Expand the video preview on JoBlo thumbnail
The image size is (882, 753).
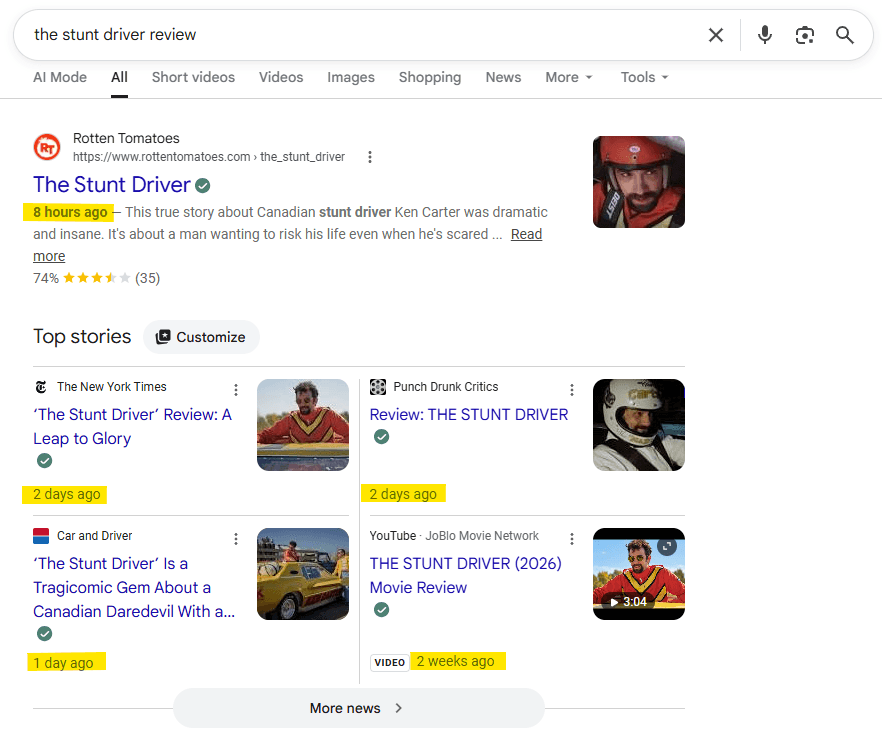point(667,546)
